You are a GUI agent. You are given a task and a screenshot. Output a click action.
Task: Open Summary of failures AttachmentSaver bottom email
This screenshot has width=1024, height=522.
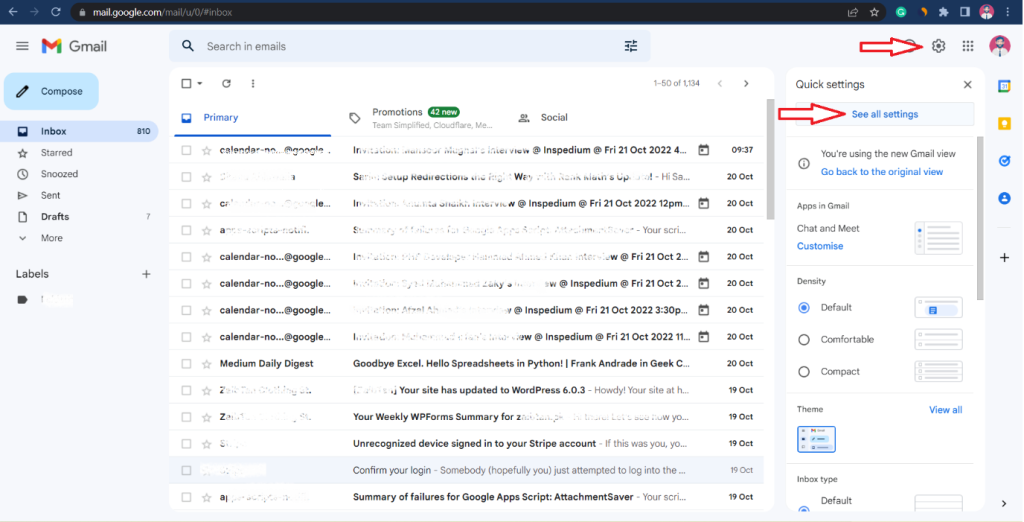click(x=466, y=497)
